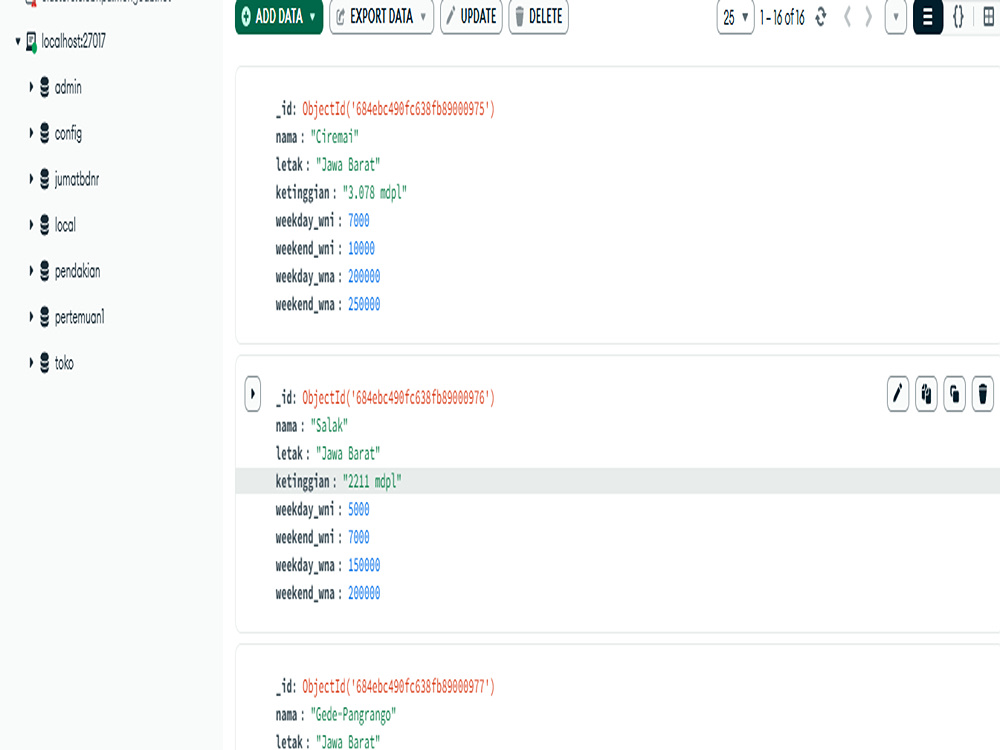Switch to list view icon

click(x=928, y=17)
